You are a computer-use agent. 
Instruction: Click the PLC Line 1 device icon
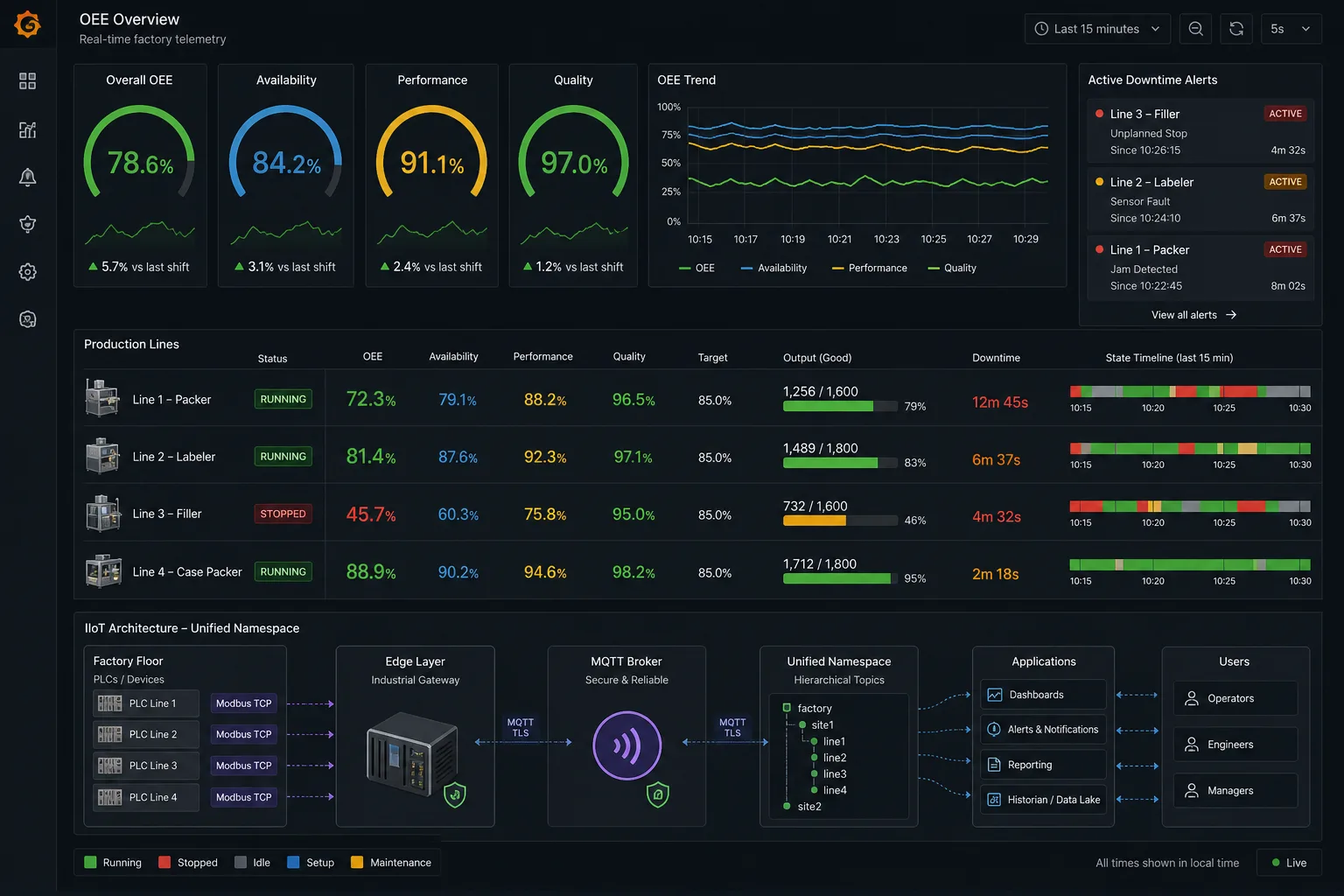coord(110,703)
